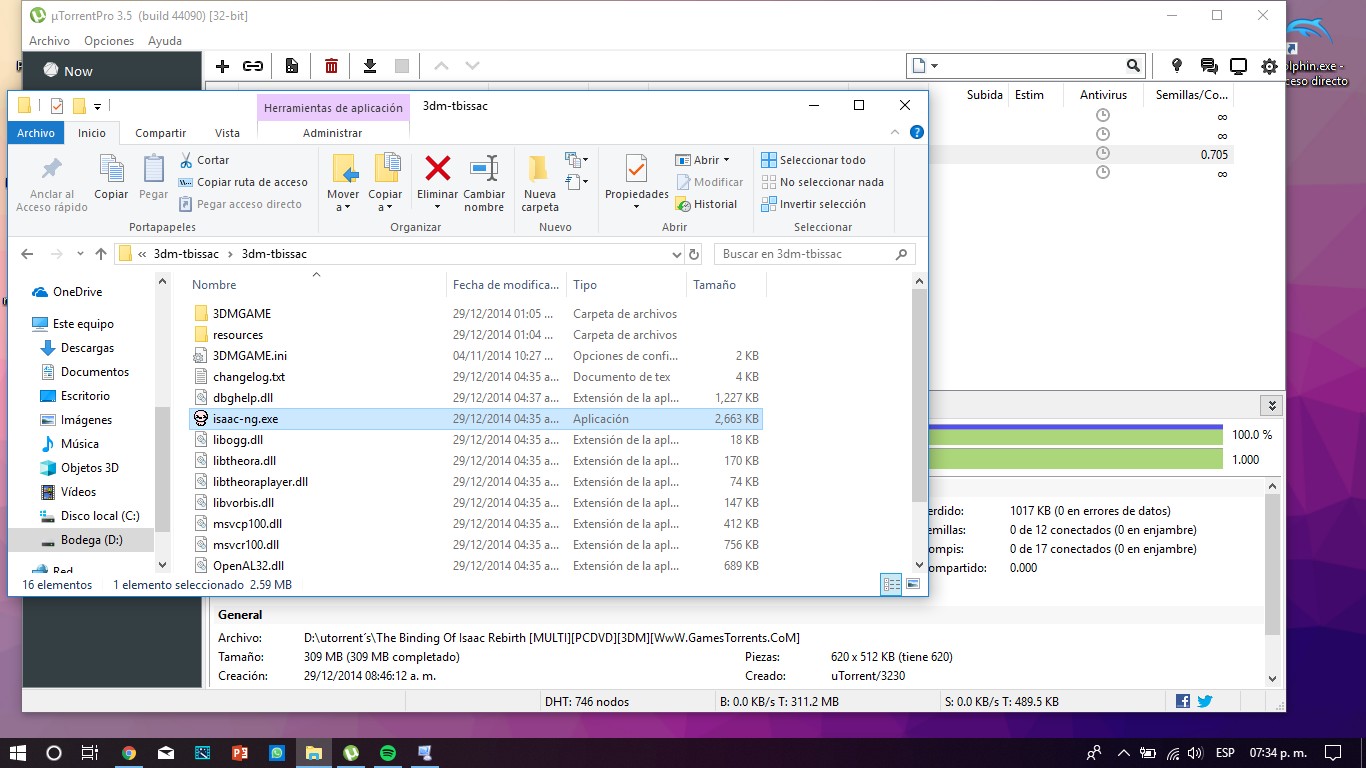Click the light bulb icon in uTorrent toolbar
Viewport: 1366px width, 768px height.
click(1177, 66)
